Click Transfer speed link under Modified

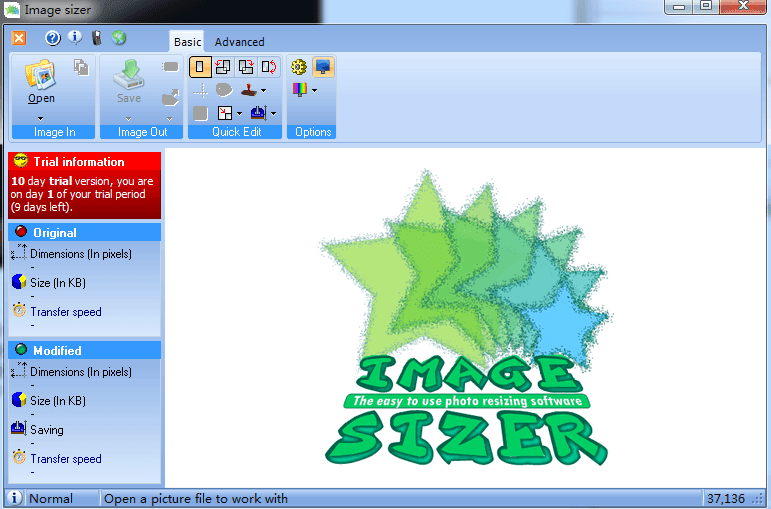click(66, 459)
